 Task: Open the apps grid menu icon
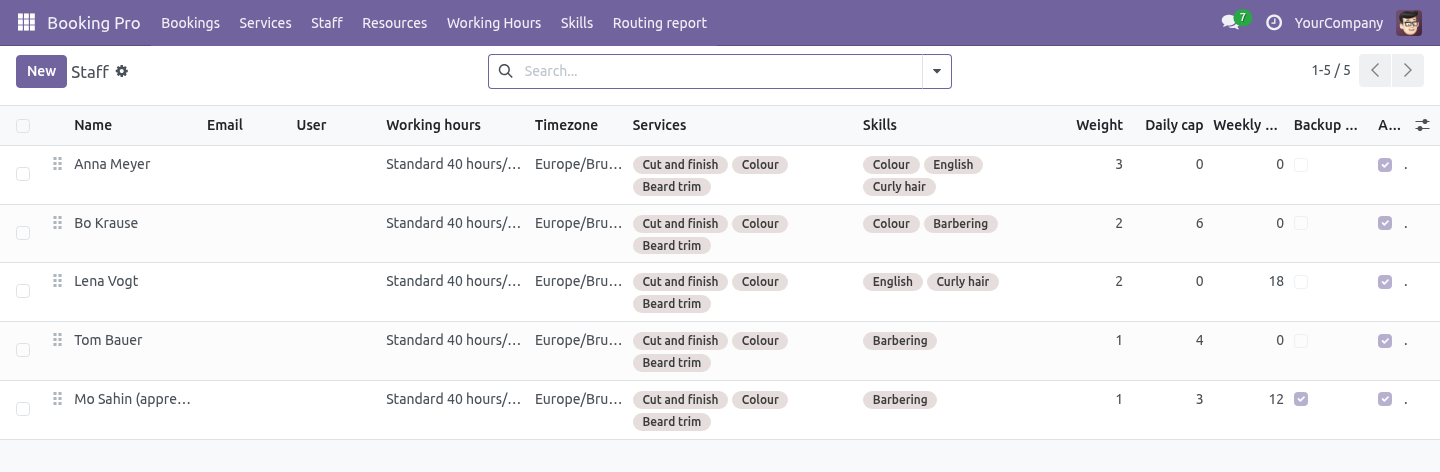[x=26, y=22]
